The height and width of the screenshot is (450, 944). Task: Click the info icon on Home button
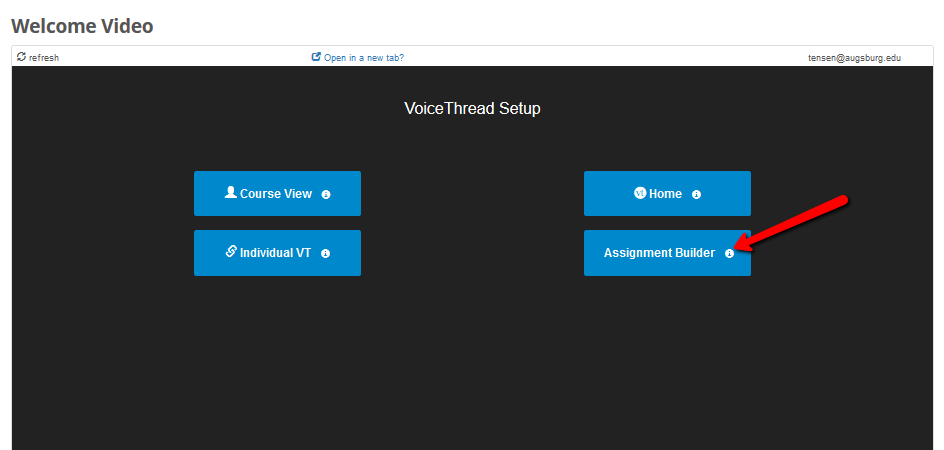696,195
